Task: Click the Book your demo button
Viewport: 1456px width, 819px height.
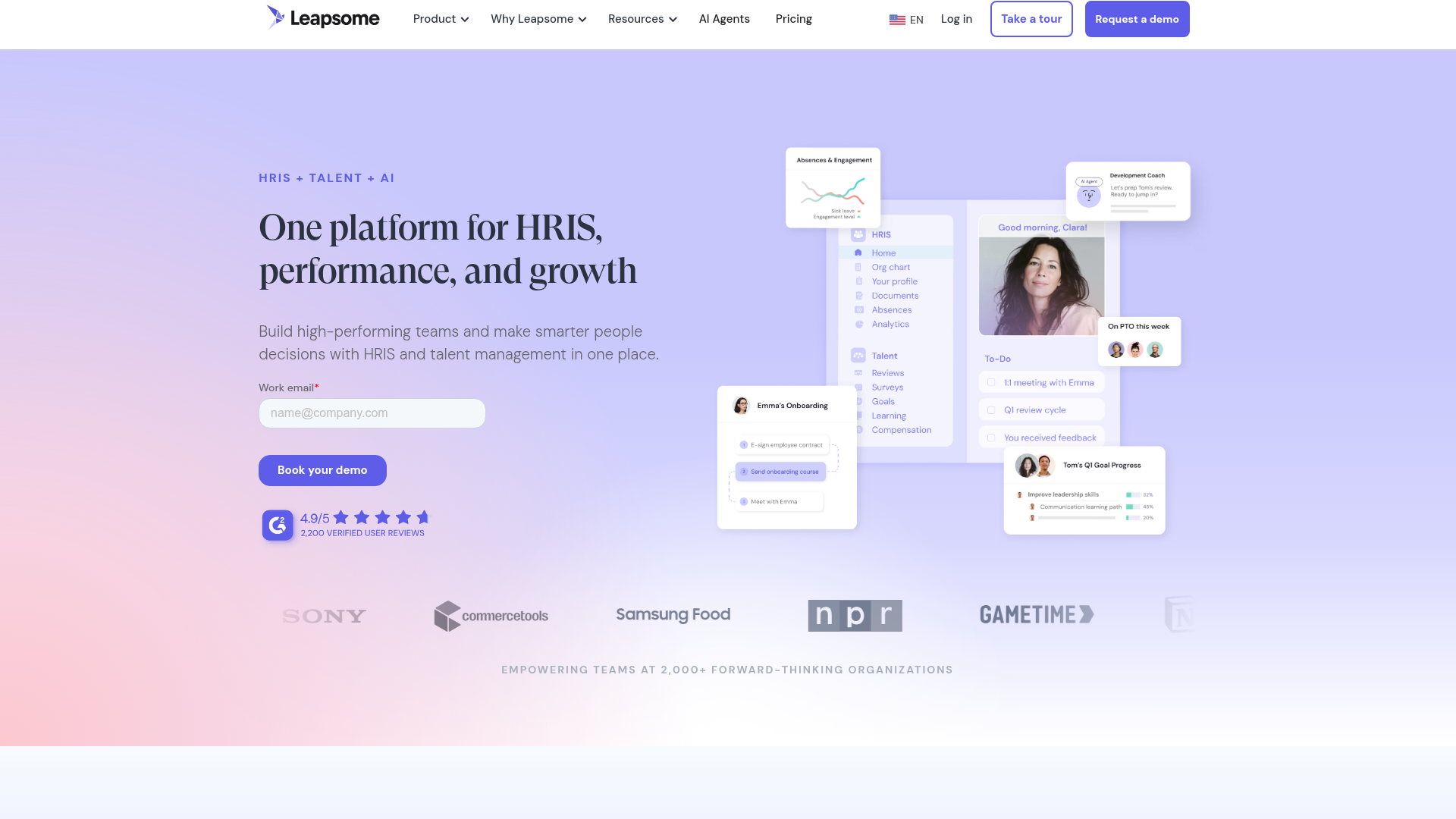Action: pyautogui.click(x=322, y=470)
